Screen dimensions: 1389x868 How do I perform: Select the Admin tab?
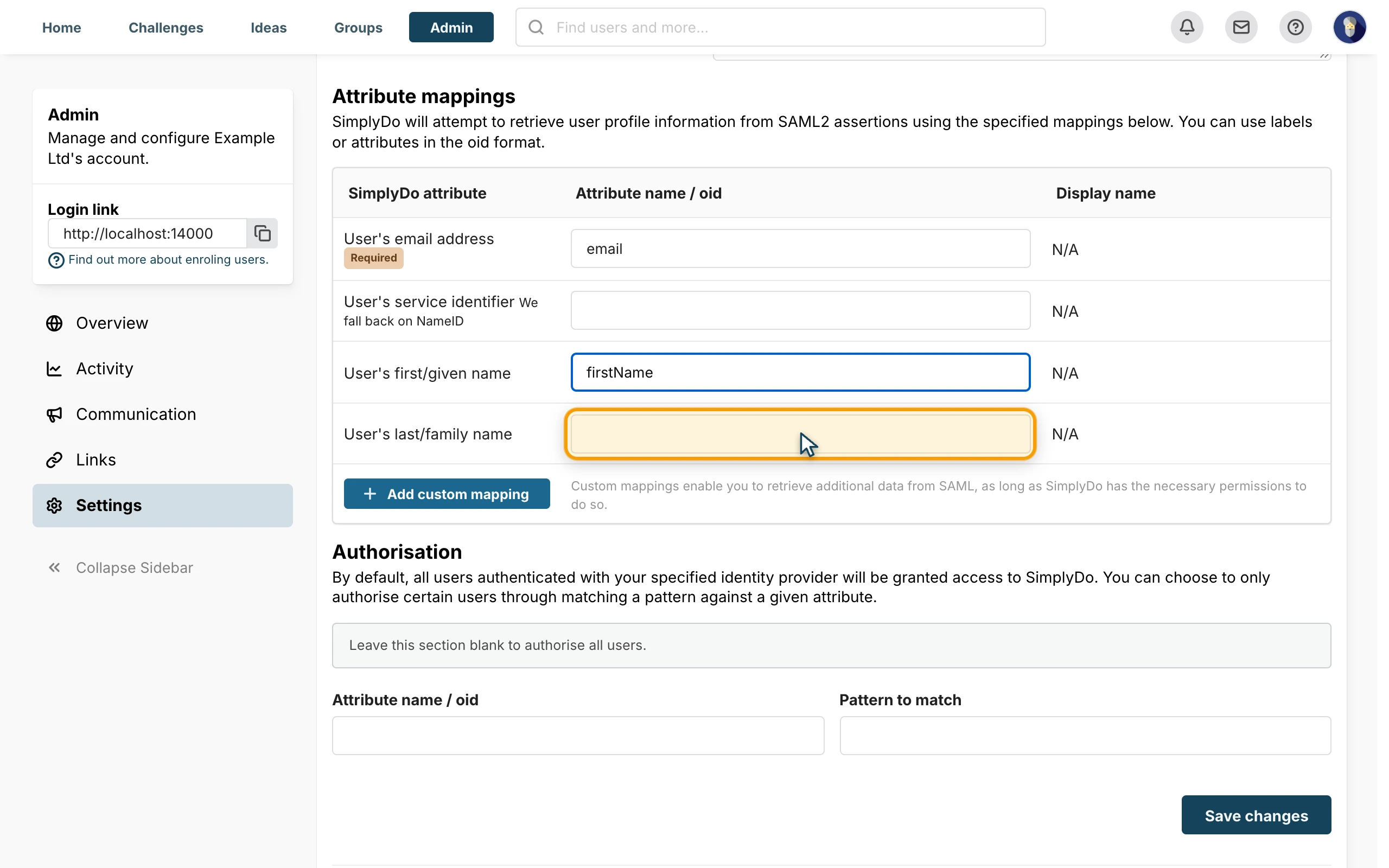click(x=451, y=27)
